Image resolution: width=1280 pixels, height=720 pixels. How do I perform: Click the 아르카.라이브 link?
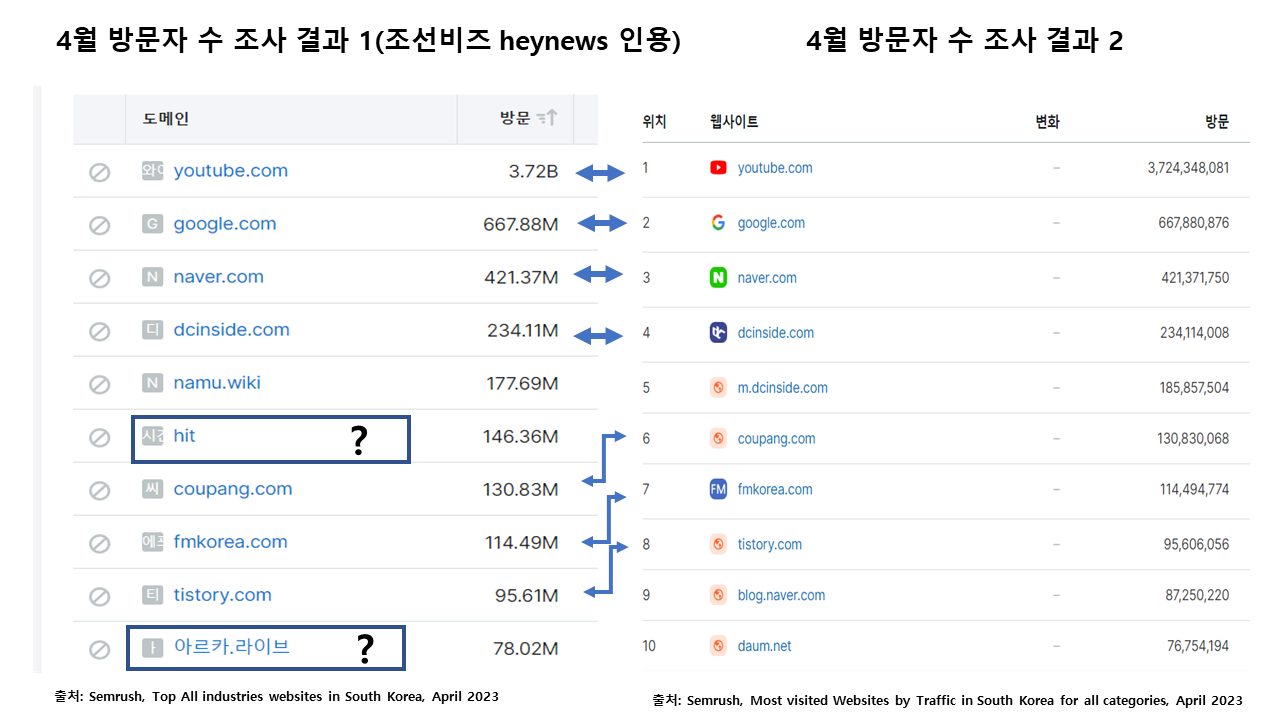point(230,648)
